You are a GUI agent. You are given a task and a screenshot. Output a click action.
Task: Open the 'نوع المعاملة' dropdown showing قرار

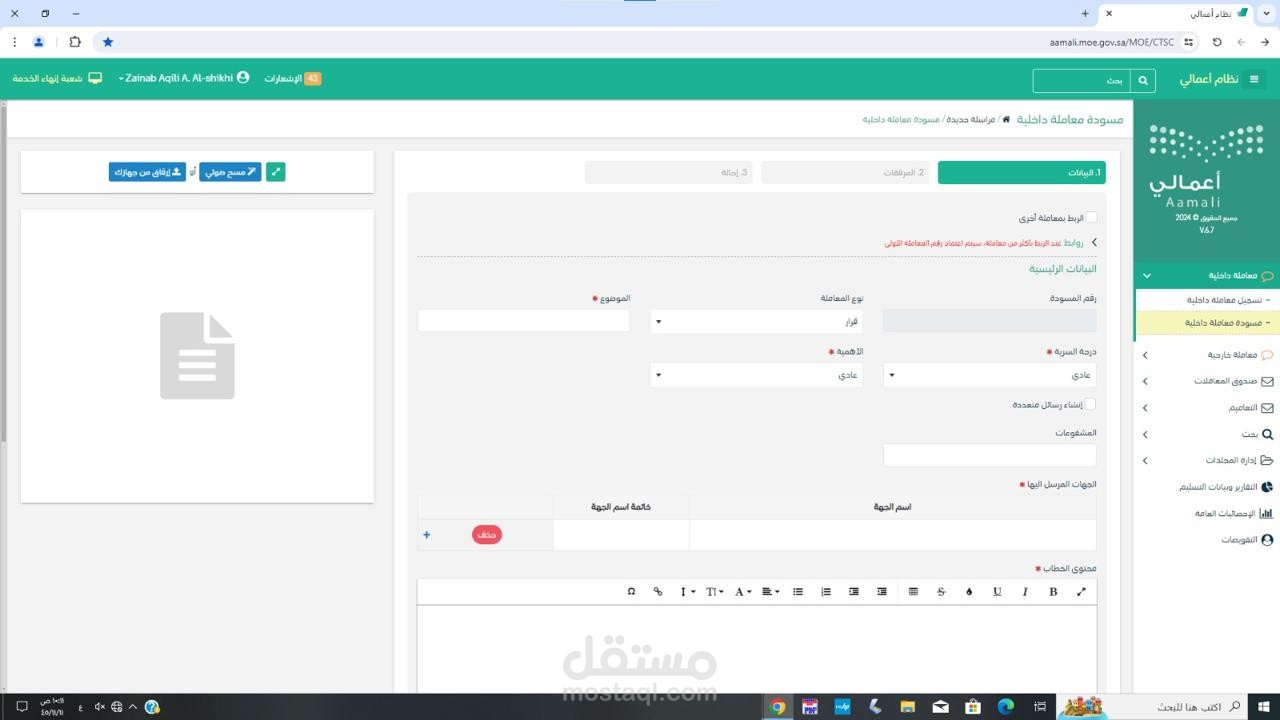(757, 321)
